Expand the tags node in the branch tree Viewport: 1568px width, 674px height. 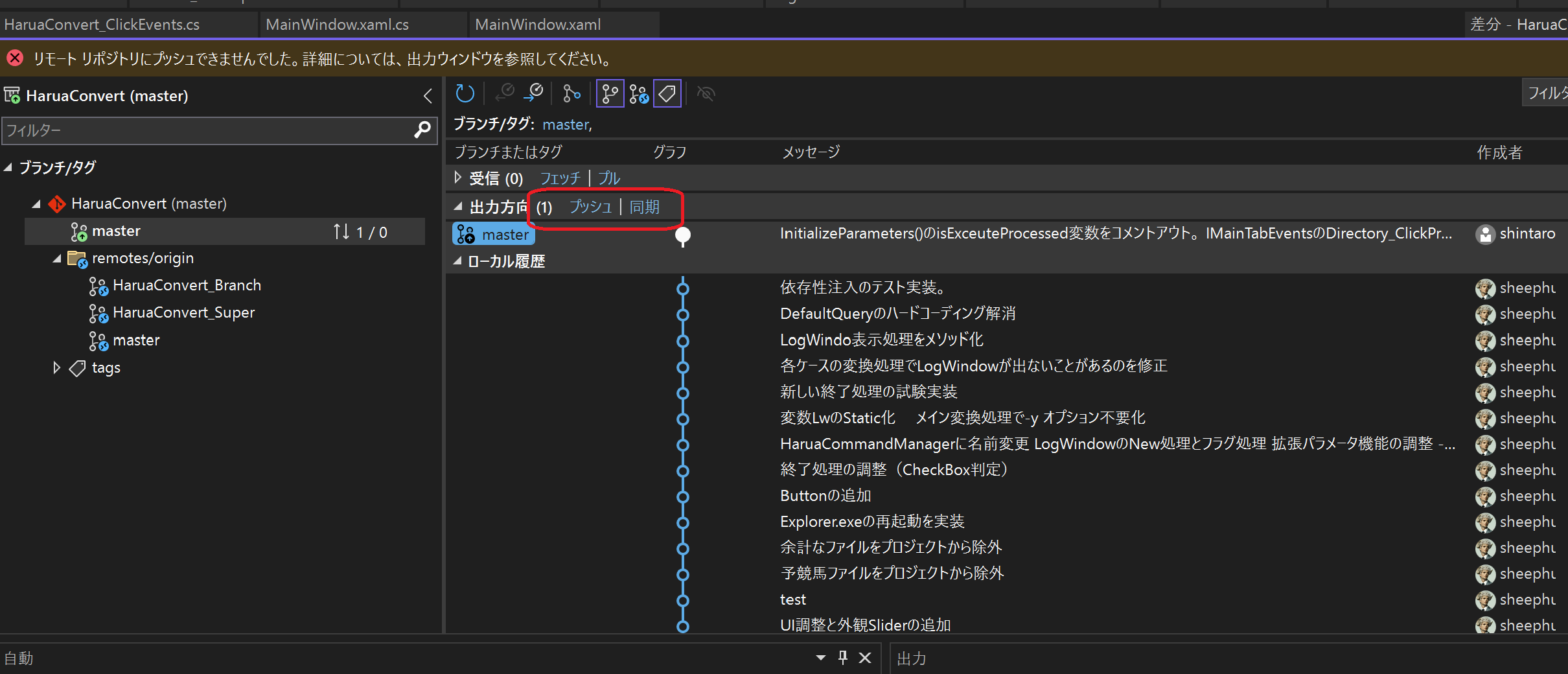[x=56, y=367]
